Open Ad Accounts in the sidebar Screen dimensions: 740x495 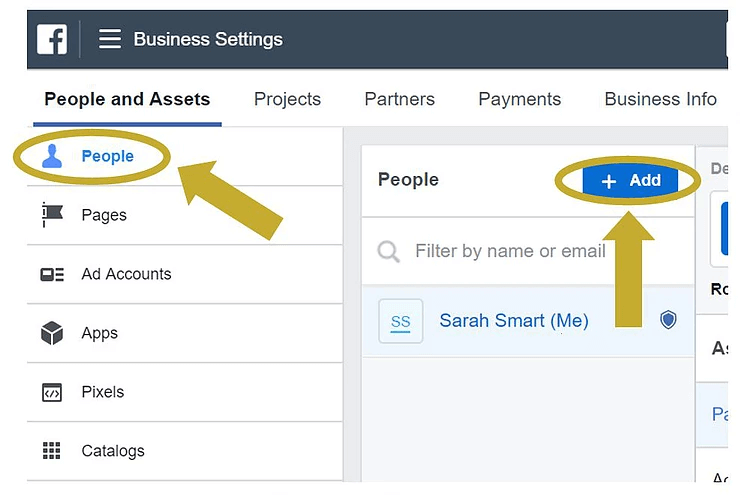tap(126, 274)
